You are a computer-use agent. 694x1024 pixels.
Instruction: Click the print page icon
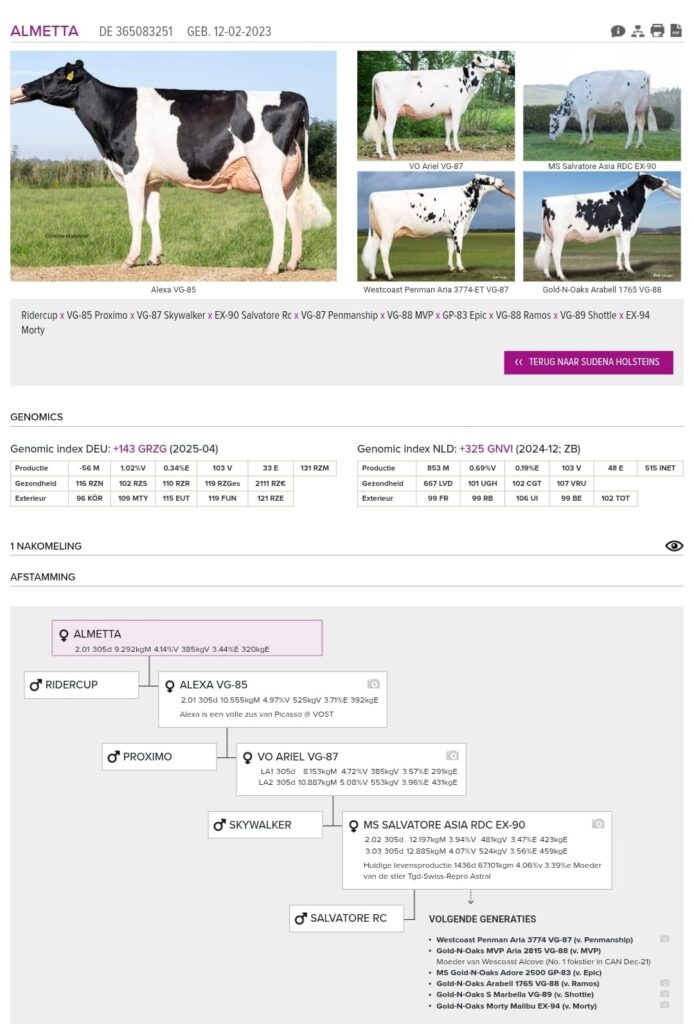(x=657, y=31)
